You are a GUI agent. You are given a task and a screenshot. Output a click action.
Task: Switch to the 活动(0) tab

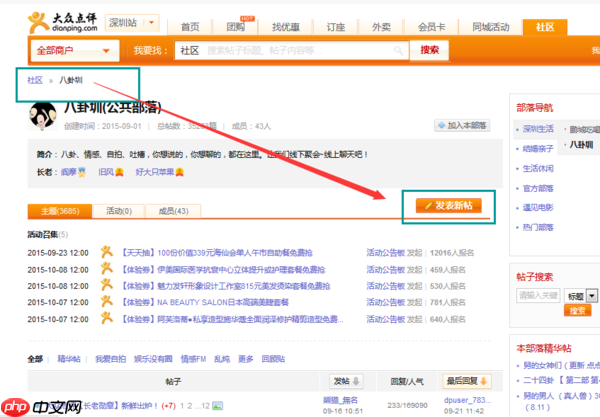(119, 211)
